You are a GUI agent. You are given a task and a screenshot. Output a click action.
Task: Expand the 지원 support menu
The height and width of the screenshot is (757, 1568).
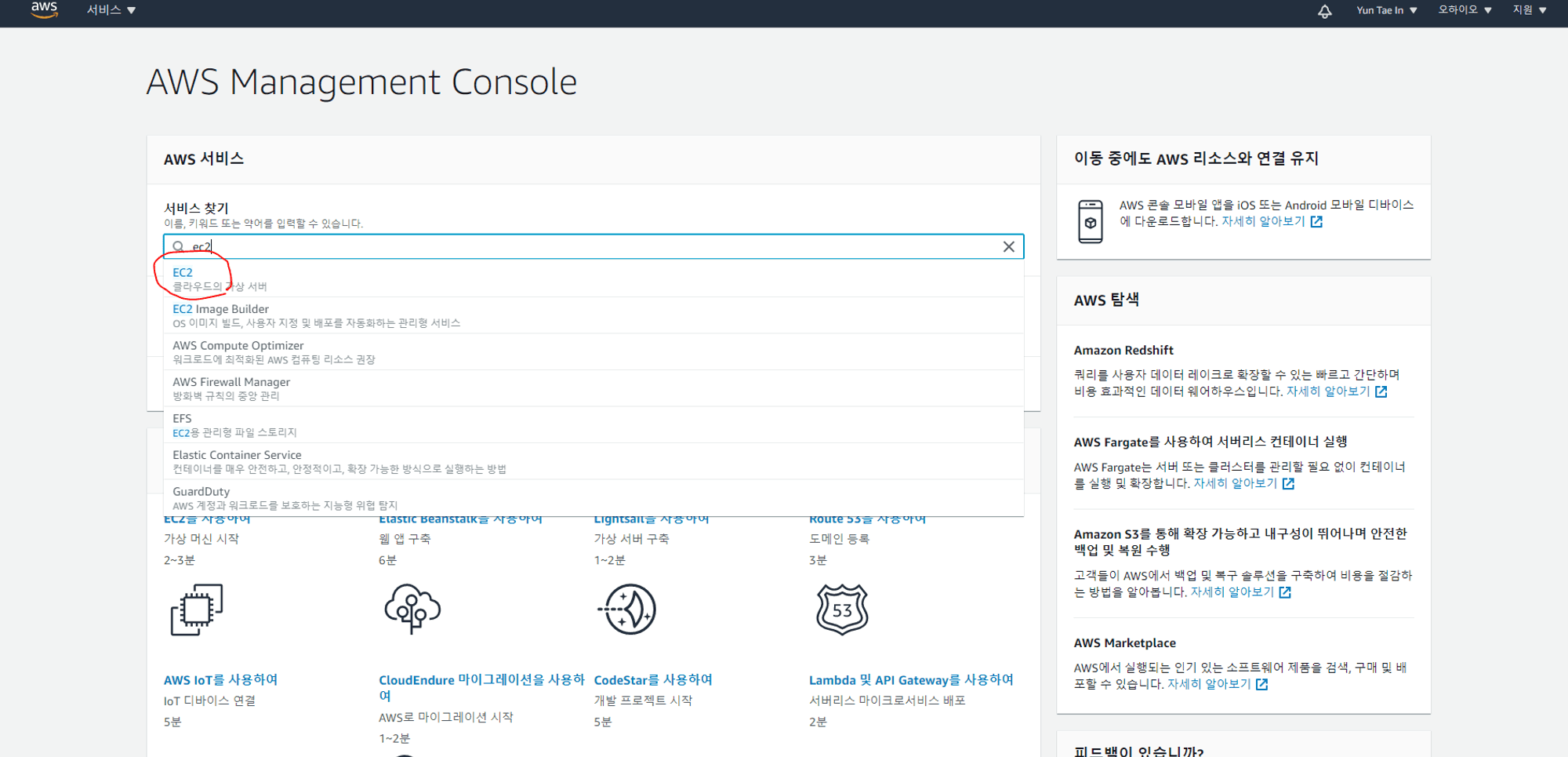click(x=1530, y=10)
